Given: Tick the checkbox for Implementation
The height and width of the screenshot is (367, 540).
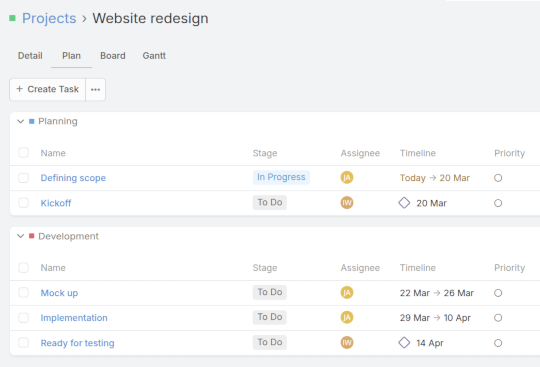Looking at the screenshot, I should pos(23,317).
